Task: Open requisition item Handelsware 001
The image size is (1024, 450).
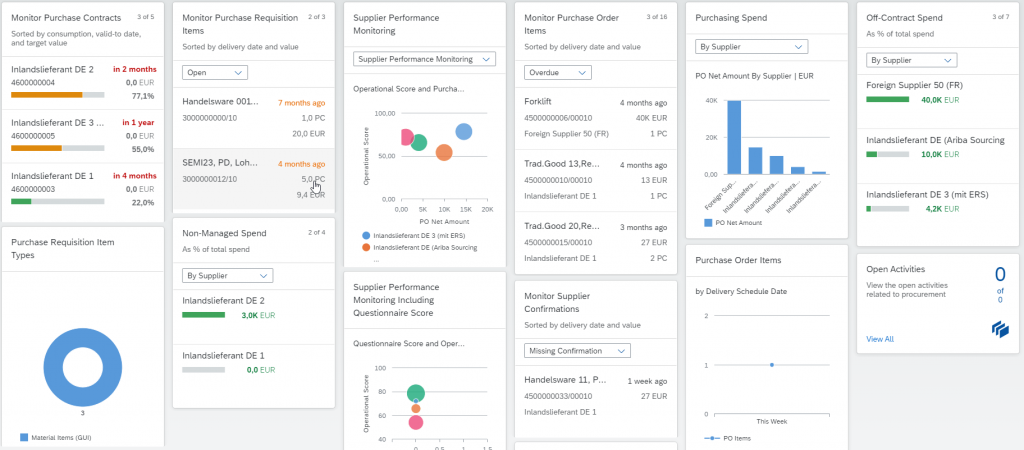Action: pyautogui.click(x=253, y=118)
